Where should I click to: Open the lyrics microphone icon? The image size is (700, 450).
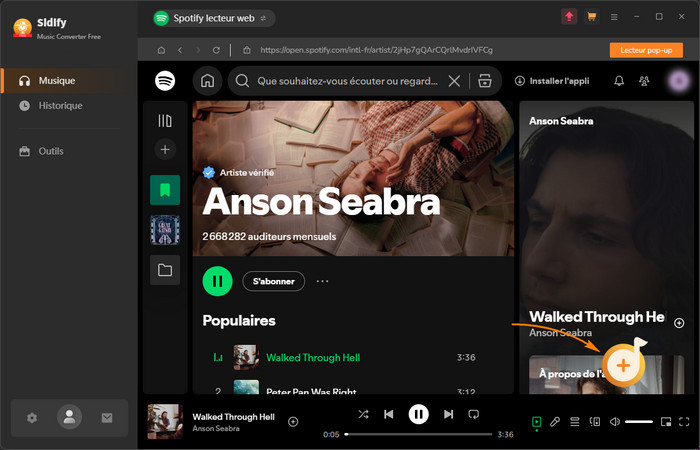coord(556,422)
